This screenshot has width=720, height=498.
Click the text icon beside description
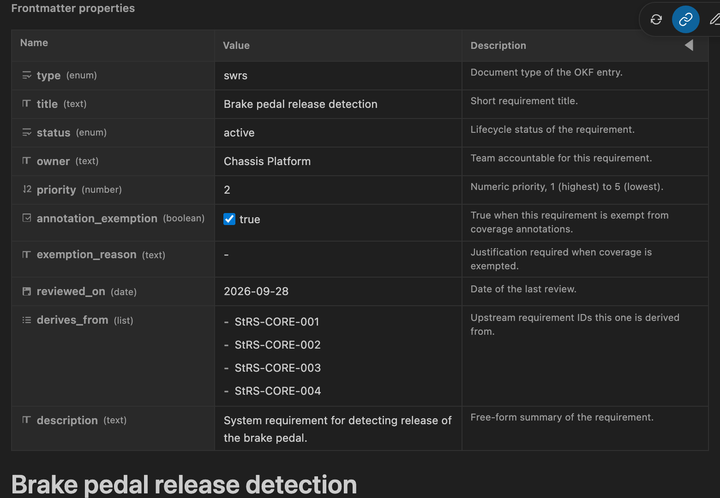point(27,420)
